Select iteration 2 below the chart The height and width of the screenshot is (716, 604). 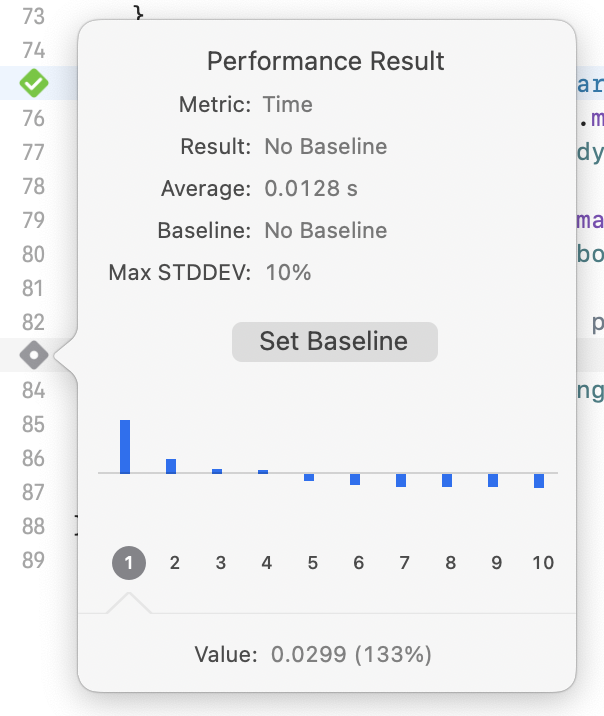[x=175, y=563]
